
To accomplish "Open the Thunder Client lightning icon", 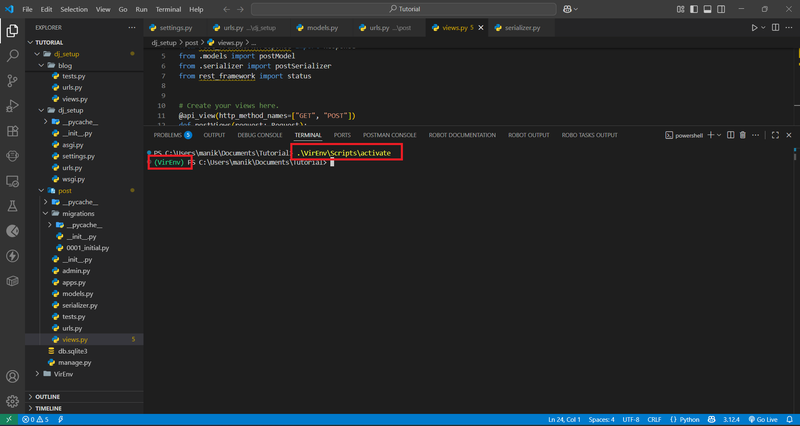I will [x=12, y=256].
